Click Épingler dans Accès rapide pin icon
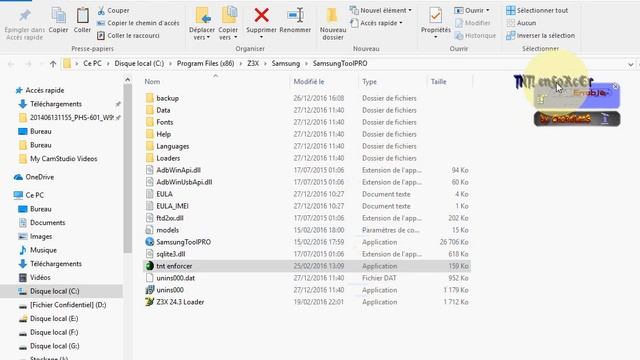 pyautogui.click(x=24, y=16)
